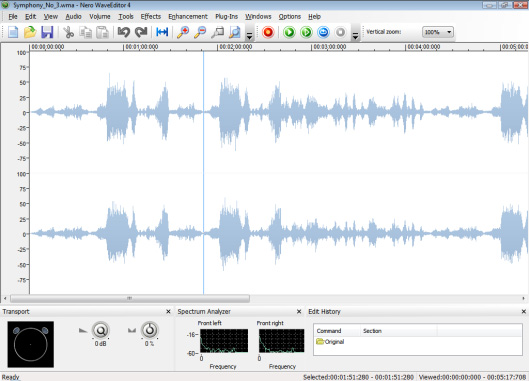Open the Enhancement menu
The image size is (529, 381).
pos(188,17)
